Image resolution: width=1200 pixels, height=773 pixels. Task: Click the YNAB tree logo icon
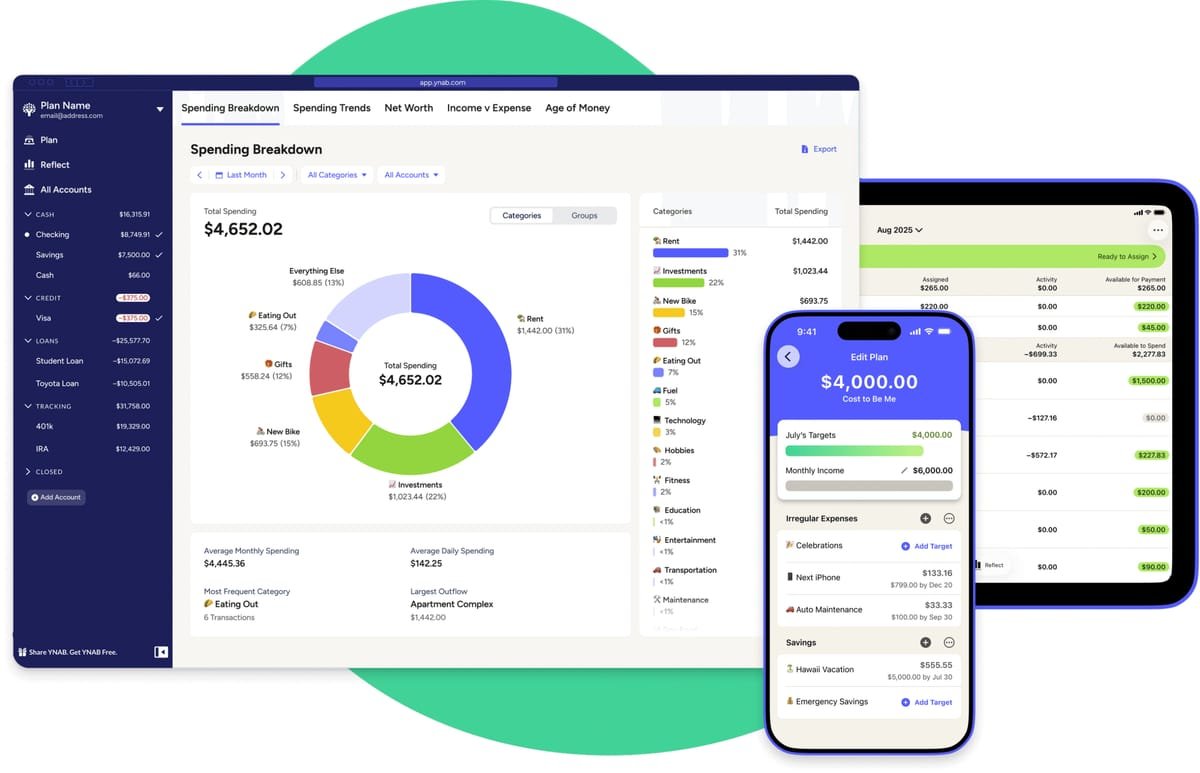30,109
